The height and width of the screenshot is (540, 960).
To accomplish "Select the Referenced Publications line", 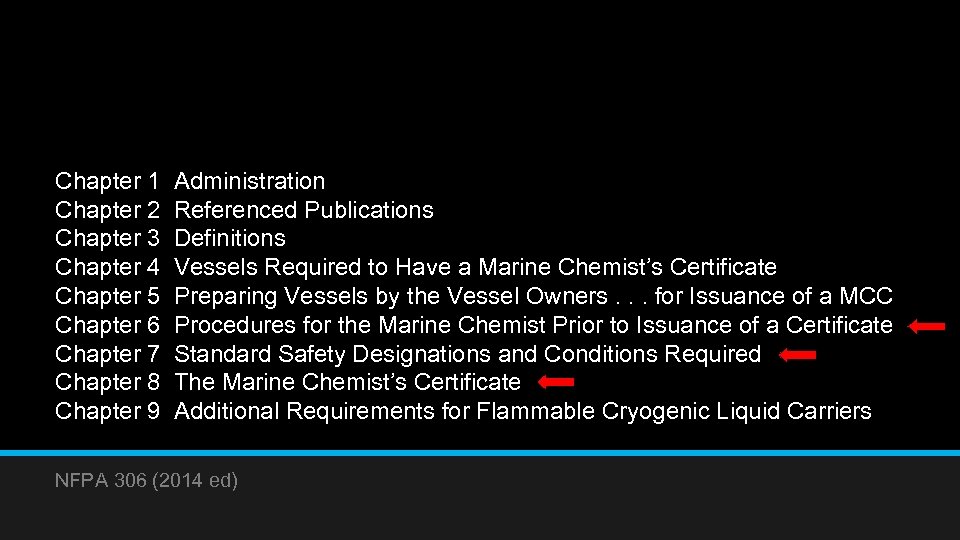I will pyautogui.click(x=304, y=210).
